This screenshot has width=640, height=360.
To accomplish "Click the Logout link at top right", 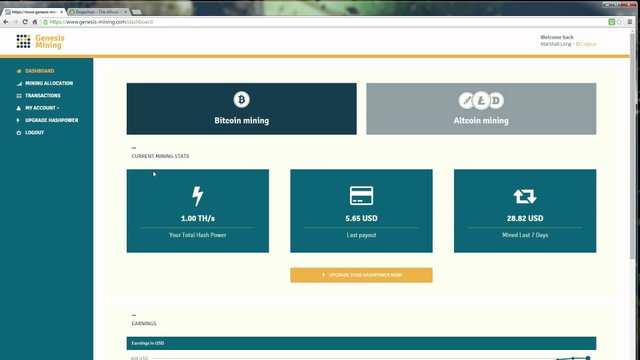I will [x=586, y=44].
